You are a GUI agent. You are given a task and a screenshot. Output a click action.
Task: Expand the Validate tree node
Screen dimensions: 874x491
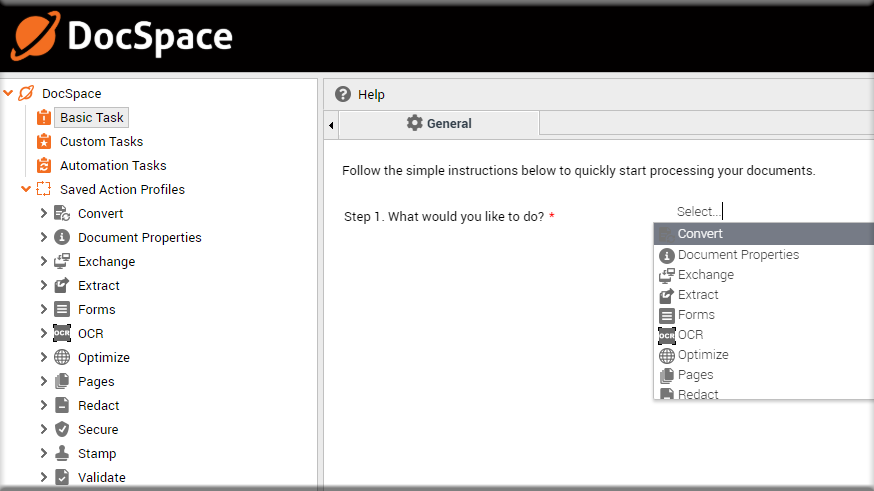click(43, 477)
